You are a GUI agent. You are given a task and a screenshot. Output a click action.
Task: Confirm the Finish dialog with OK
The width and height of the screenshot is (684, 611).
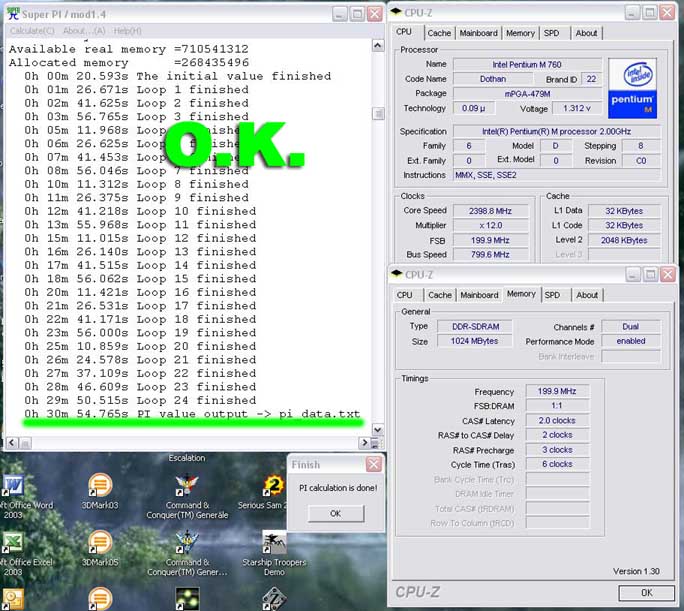click(335, 513)
